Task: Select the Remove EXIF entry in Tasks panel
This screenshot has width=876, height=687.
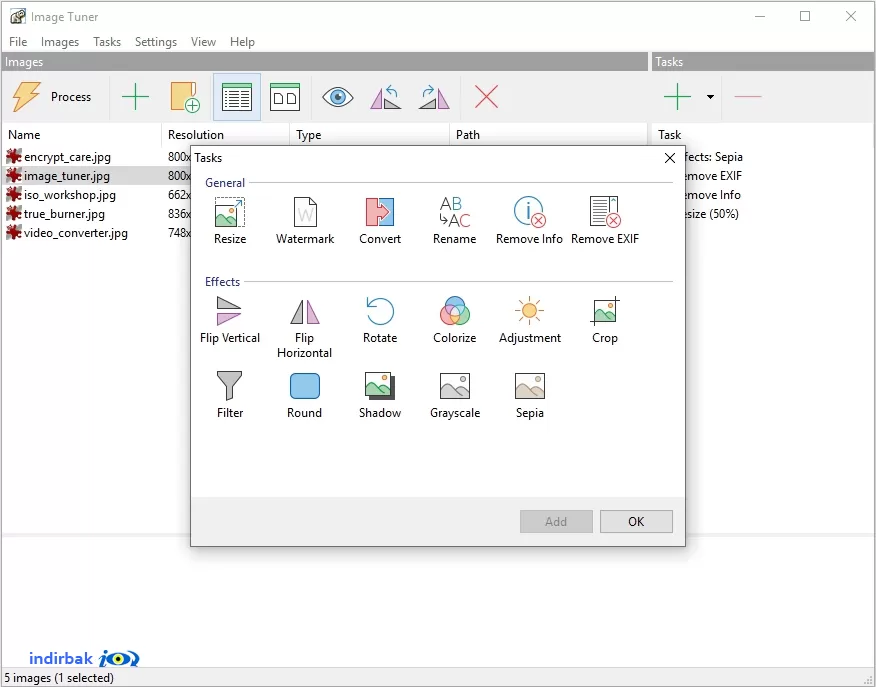Action: (714, 176)
